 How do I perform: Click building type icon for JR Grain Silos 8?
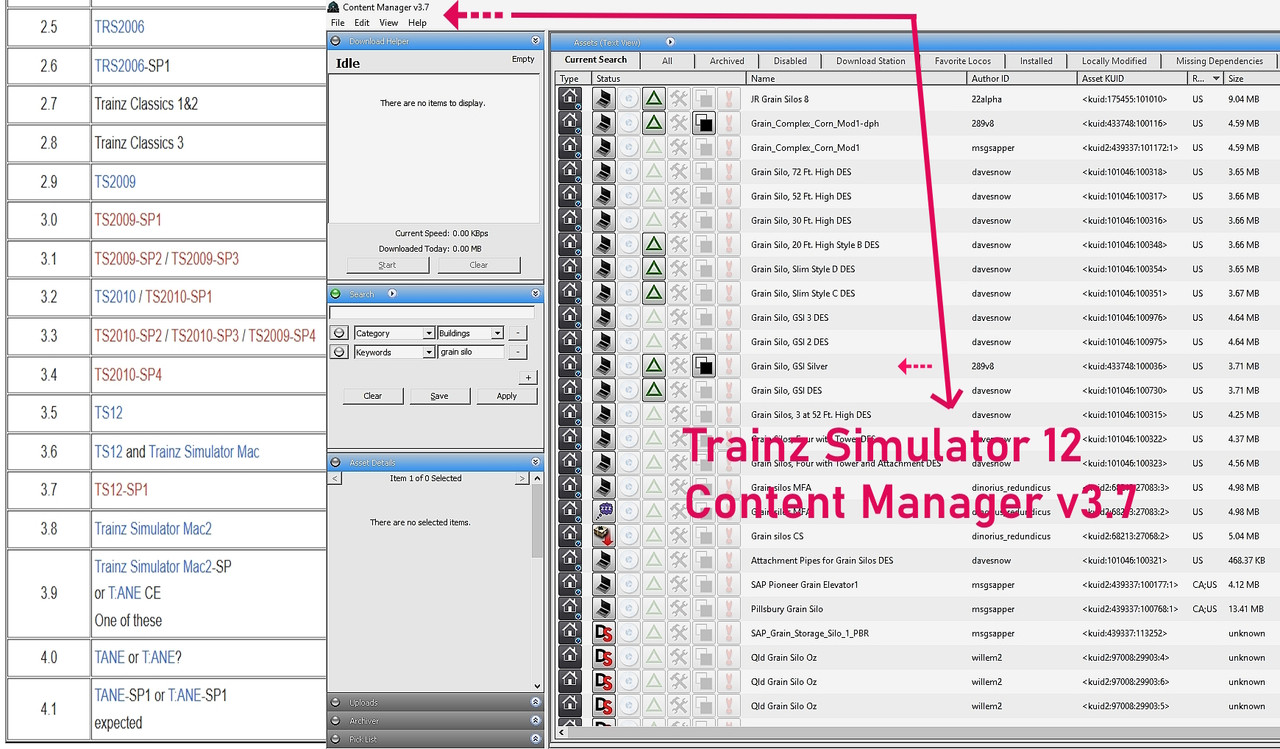click(x=569, y=98)
